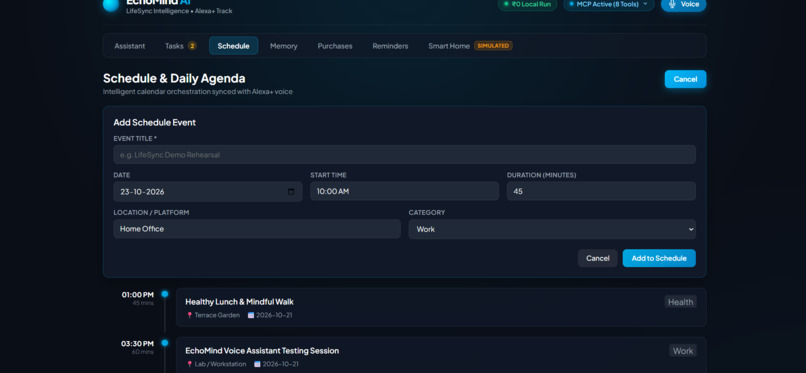The image size is (806, 373).
Task: Click the SIMULATED badge on Smart Home
Action: 493,46
